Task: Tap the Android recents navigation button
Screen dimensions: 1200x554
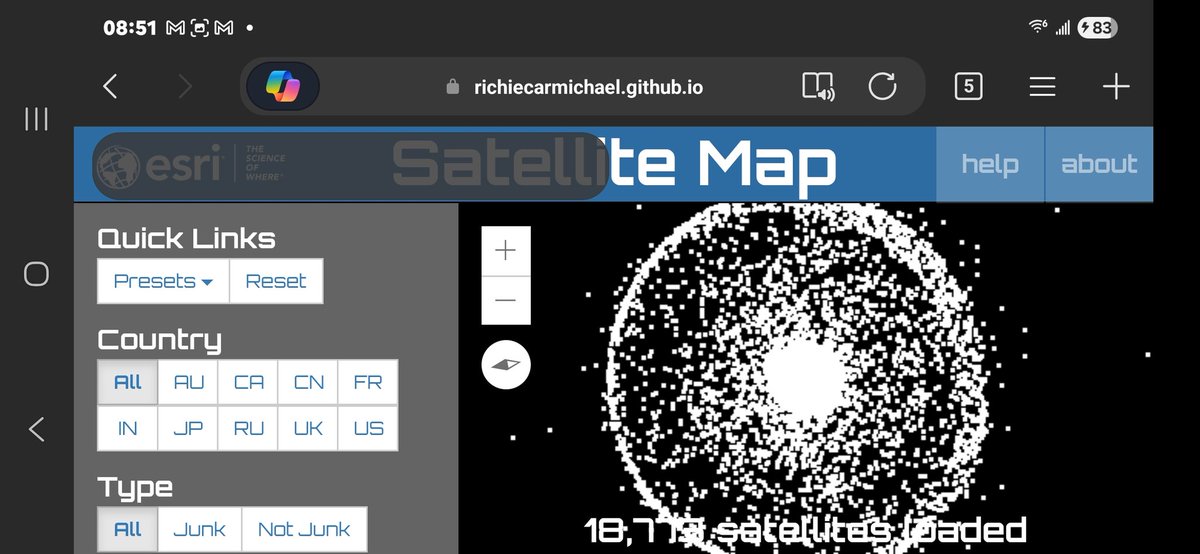Action: coord(36,120)
